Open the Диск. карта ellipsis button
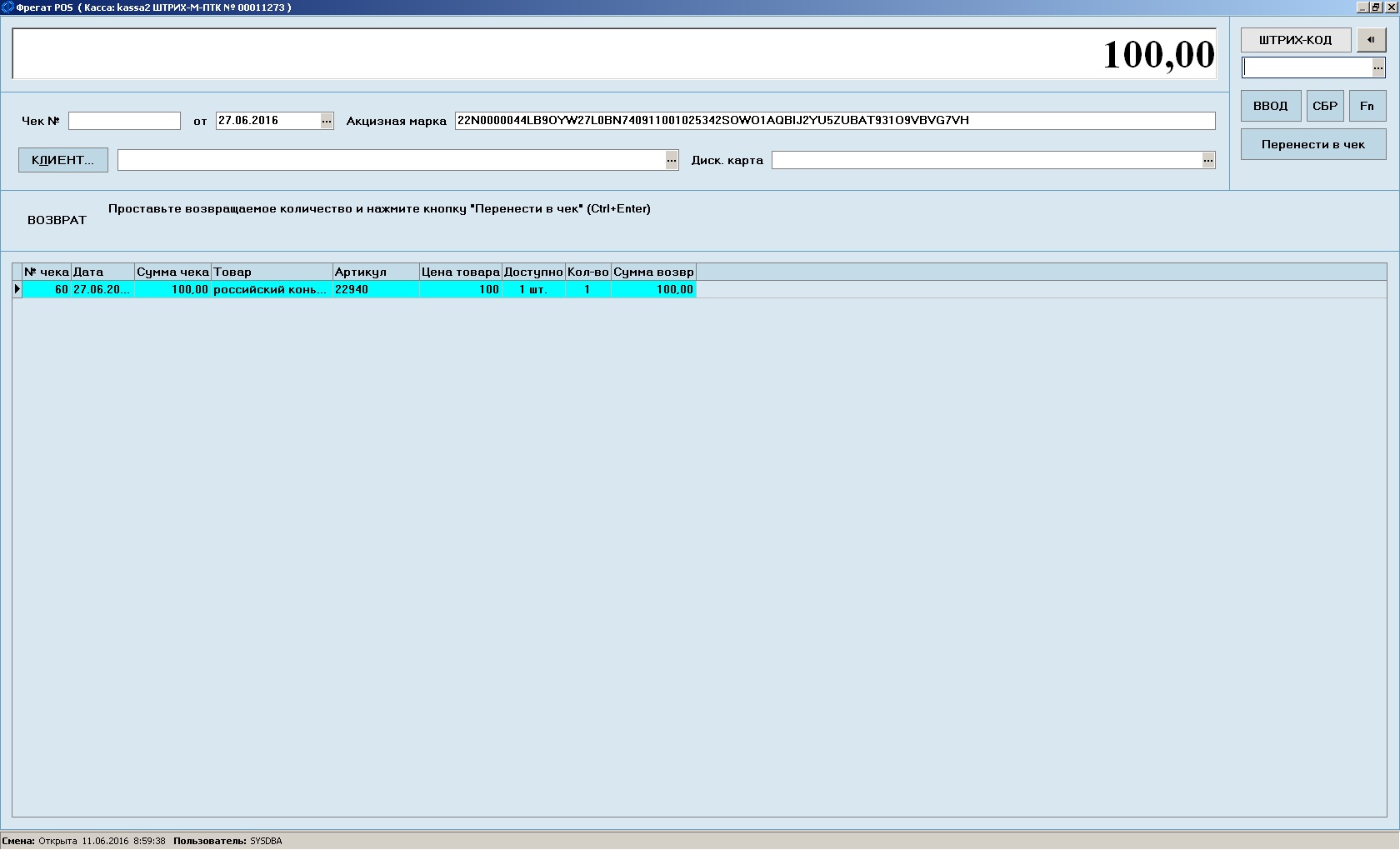This screenshot has width=1400, height=850. click(1209, 160)
